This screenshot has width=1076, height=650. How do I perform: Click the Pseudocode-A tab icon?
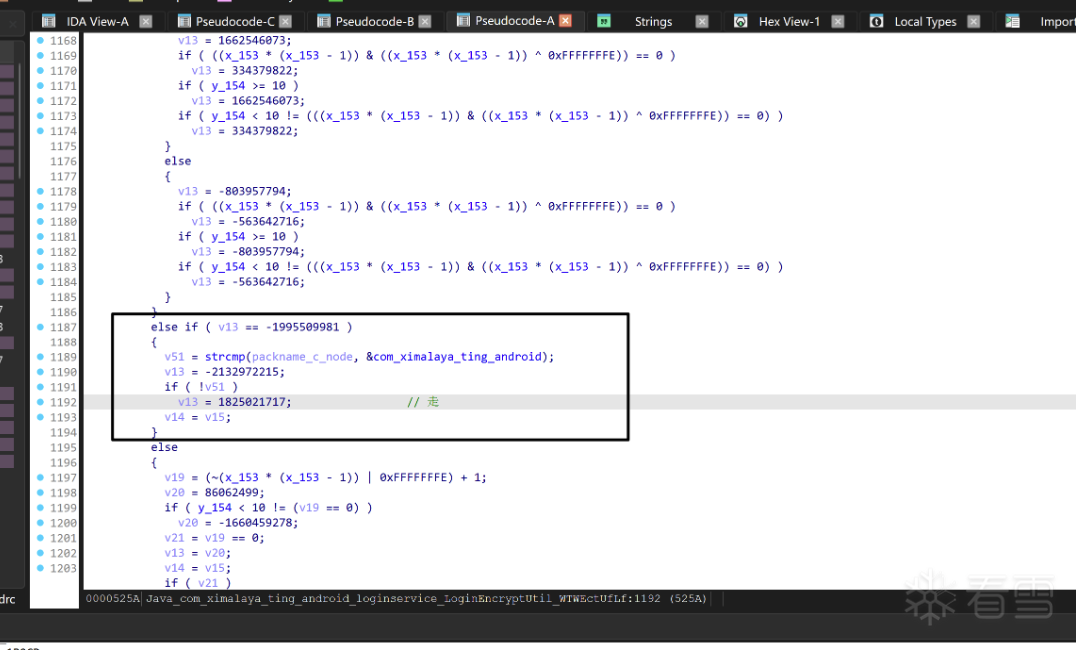[463, 21]
